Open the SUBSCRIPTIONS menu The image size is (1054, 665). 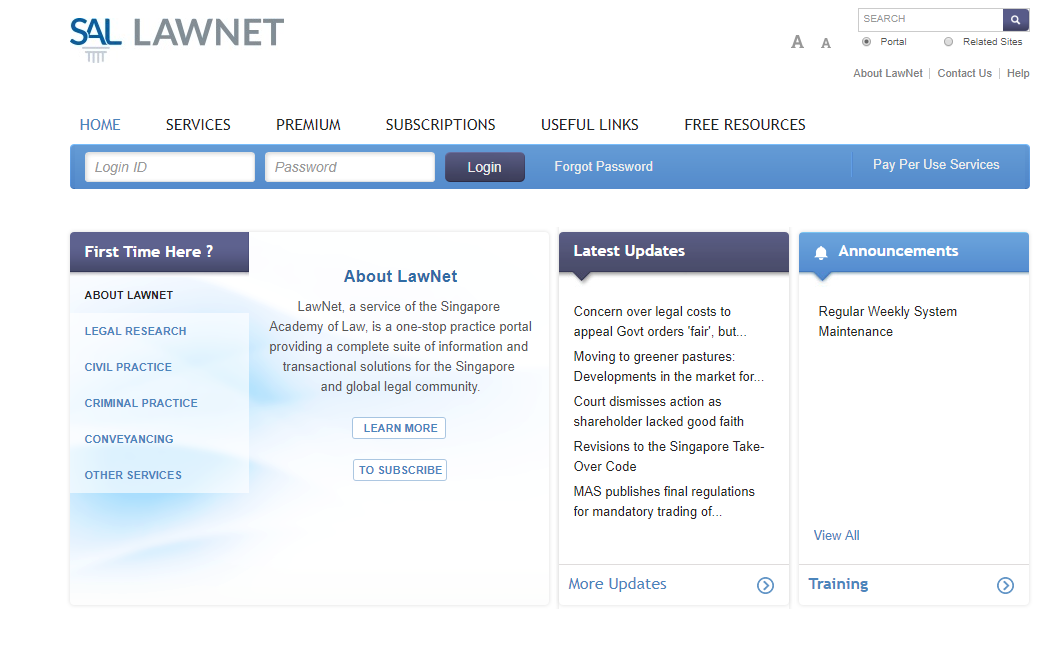440,125
